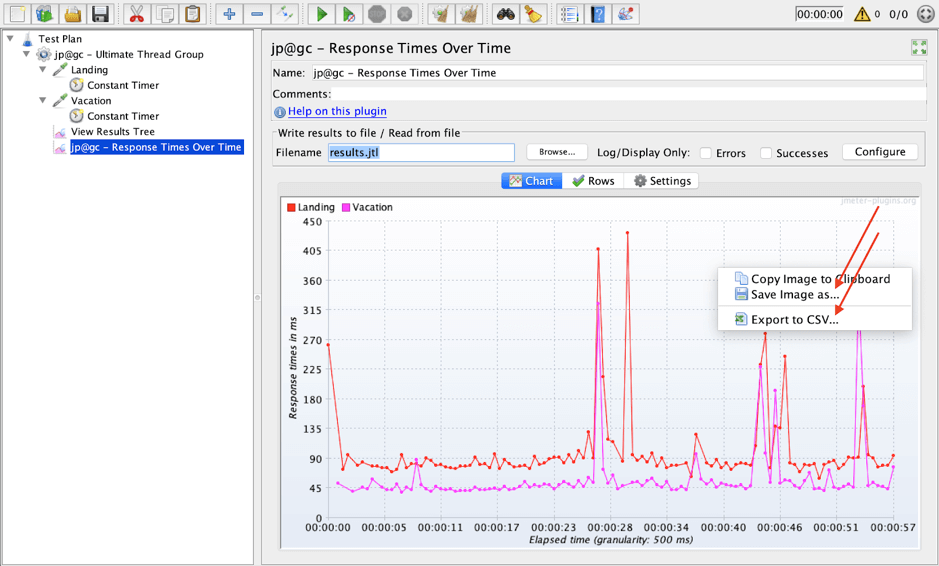Open Search with binoculars icon

coord(505,13)
